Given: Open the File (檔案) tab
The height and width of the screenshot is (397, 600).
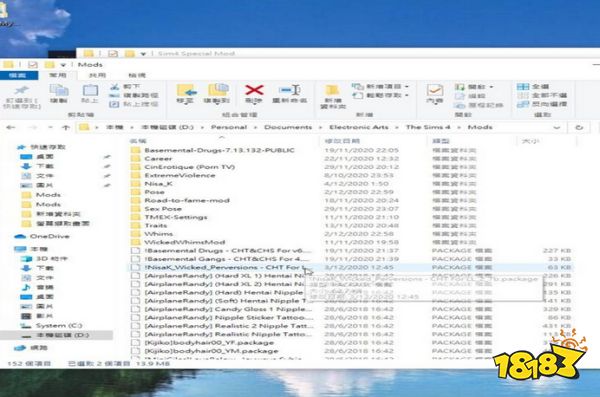Looking at the screenshot, I should (18, 75).
